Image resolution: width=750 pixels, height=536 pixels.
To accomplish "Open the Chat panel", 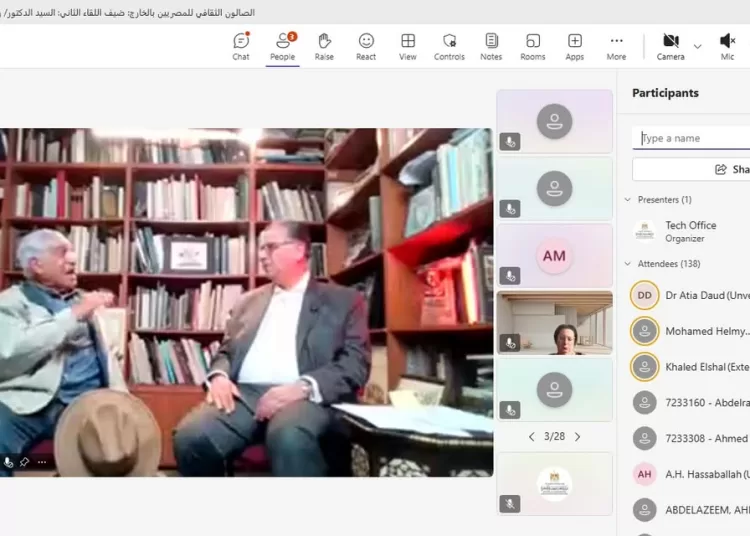I will [x=241, y=46].
